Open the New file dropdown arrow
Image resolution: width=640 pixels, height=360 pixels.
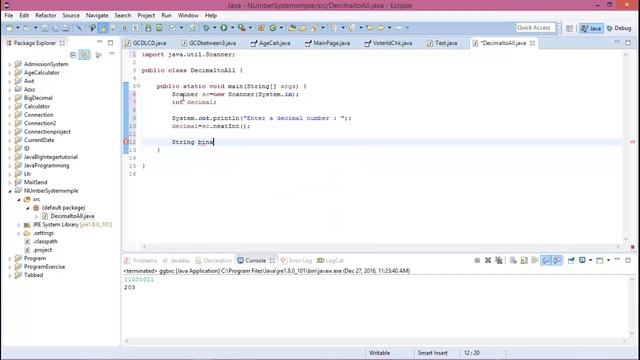[18, 28]
